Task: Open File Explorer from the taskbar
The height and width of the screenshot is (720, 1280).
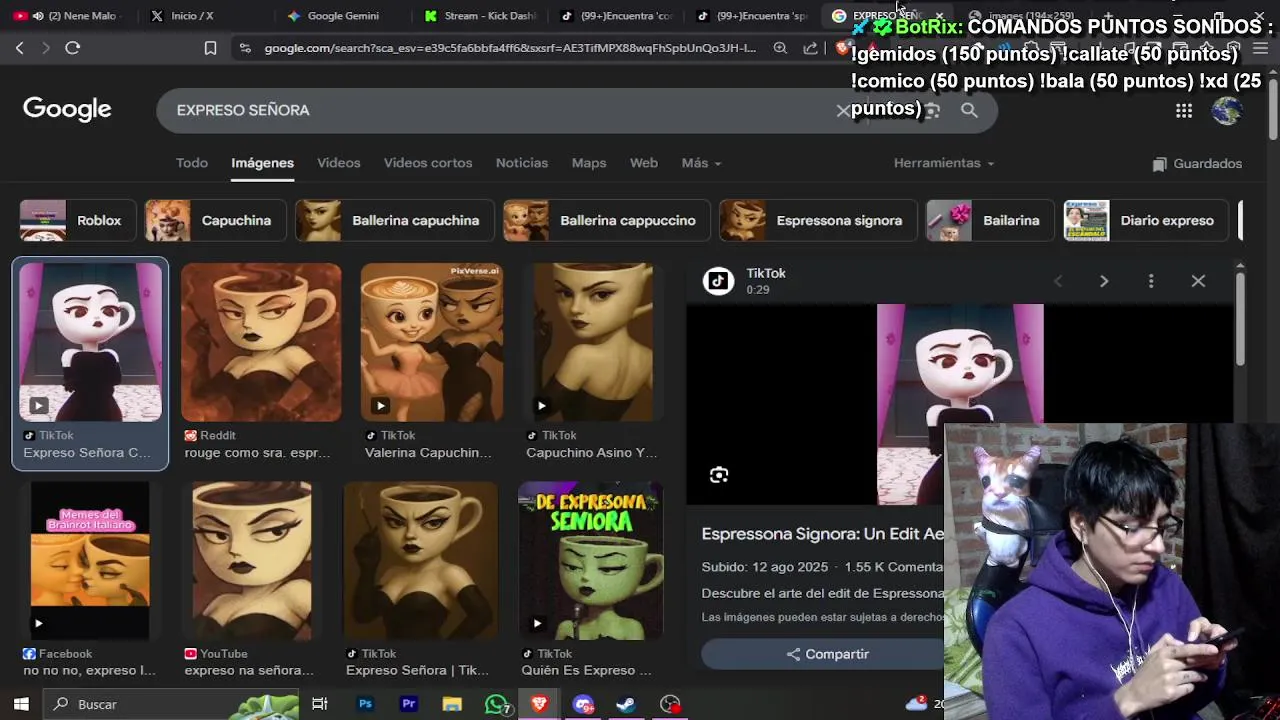Action: point(452,704)
